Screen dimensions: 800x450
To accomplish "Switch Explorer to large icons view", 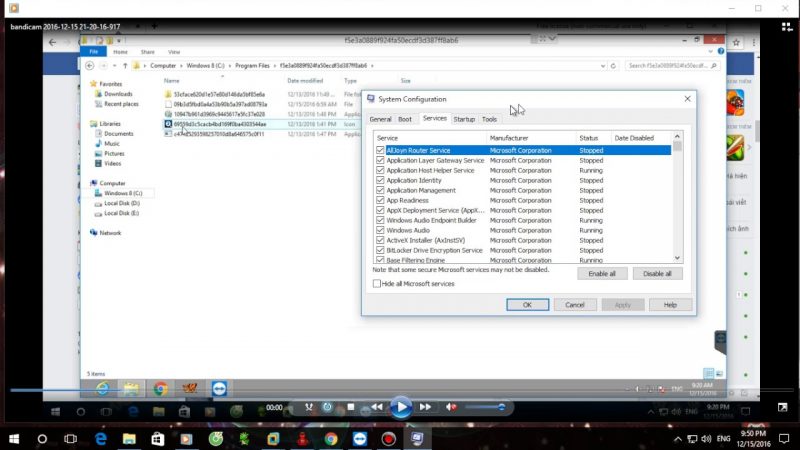I will (x=719, y=373).
